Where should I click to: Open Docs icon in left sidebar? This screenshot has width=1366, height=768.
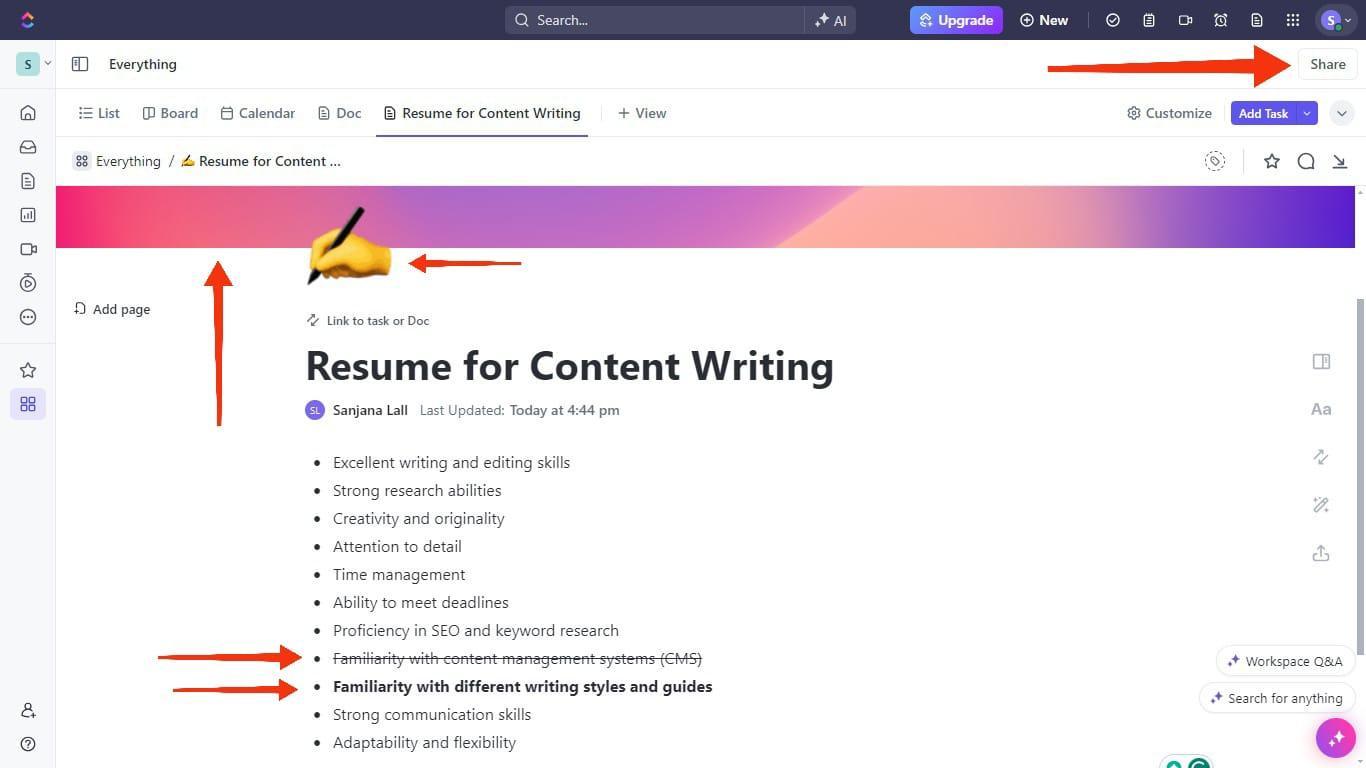(28, 181)
